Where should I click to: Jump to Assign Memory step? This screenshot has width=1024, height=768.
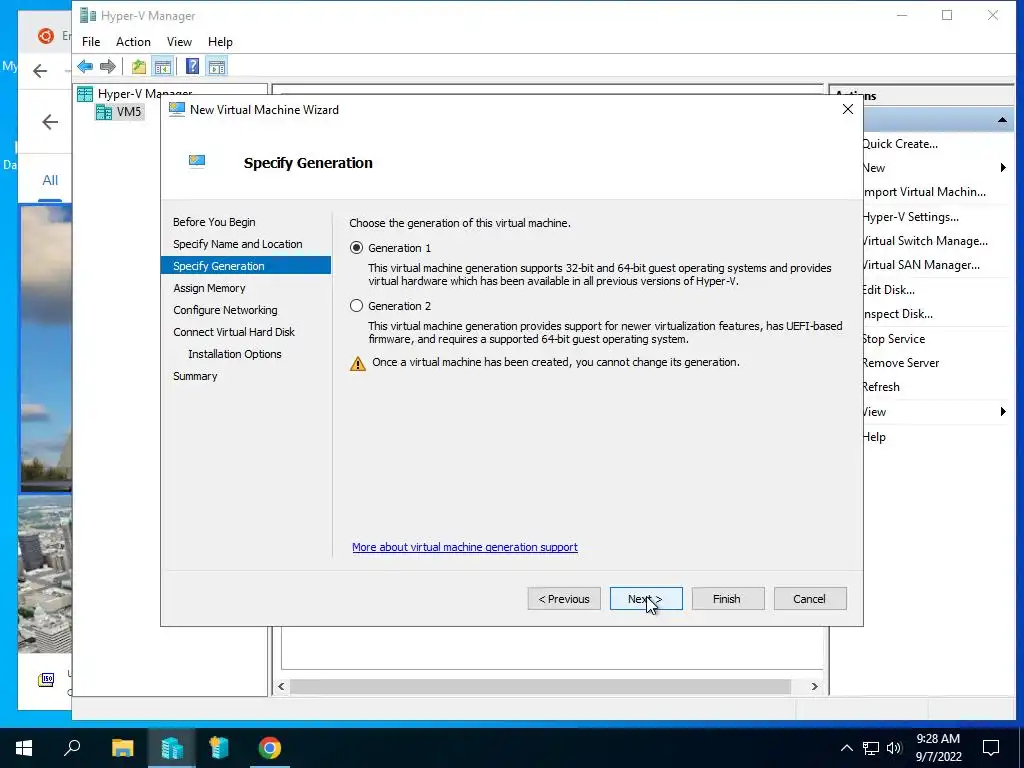click(209, 288)
